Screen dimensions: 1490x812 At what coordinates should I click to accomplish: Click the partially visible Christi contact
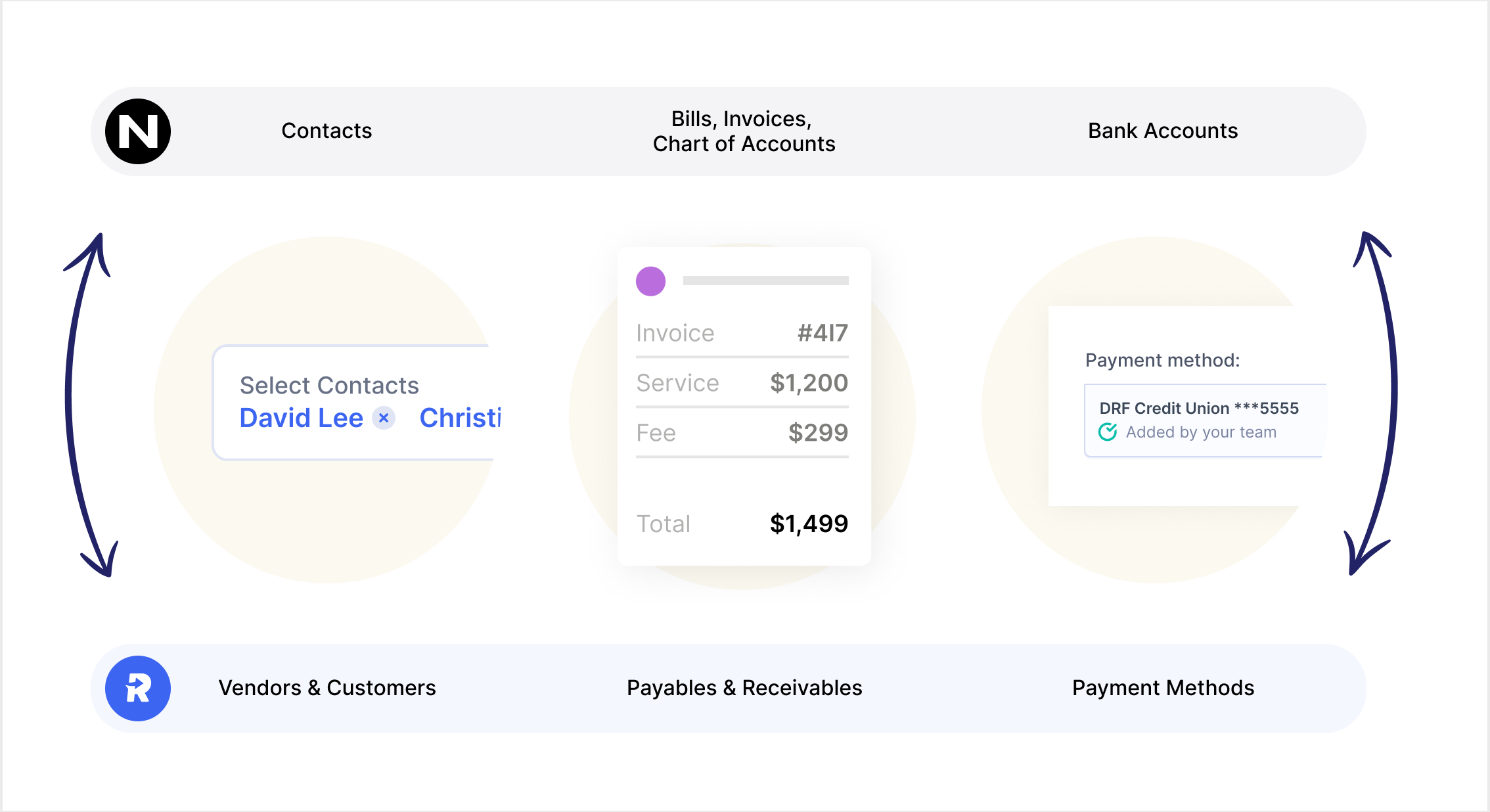(460, 418)
